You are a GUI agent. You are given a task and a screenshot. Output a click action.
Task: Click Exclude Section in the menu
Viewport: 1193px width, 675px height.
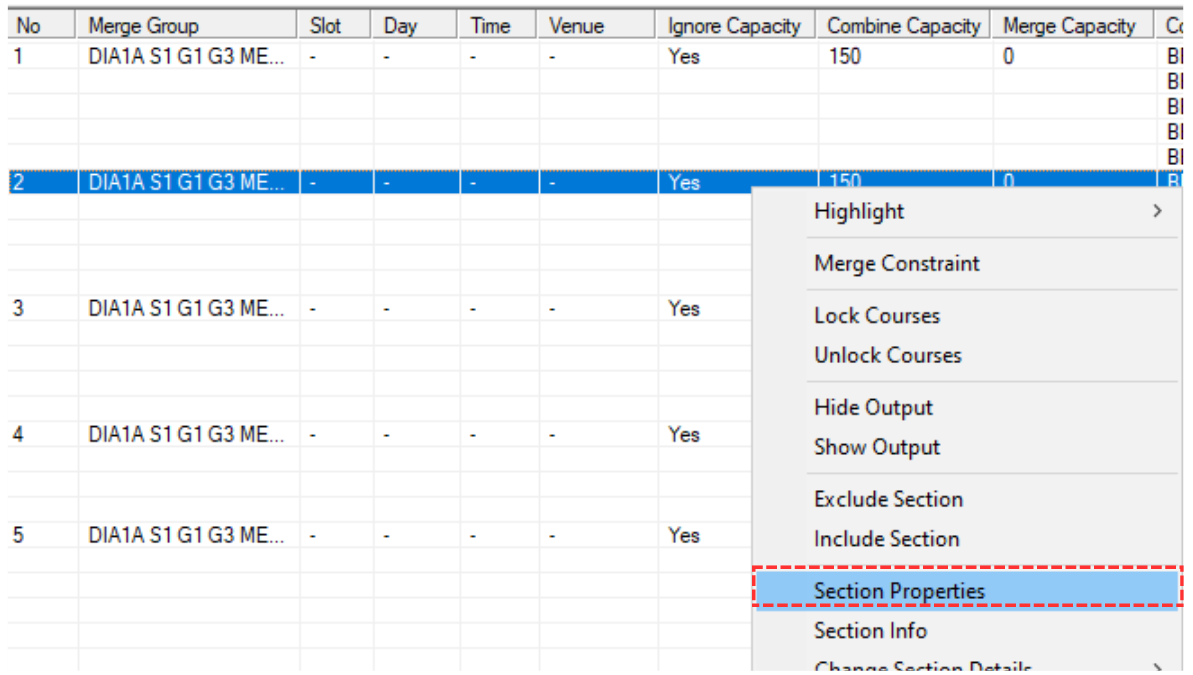coord(888,499)
